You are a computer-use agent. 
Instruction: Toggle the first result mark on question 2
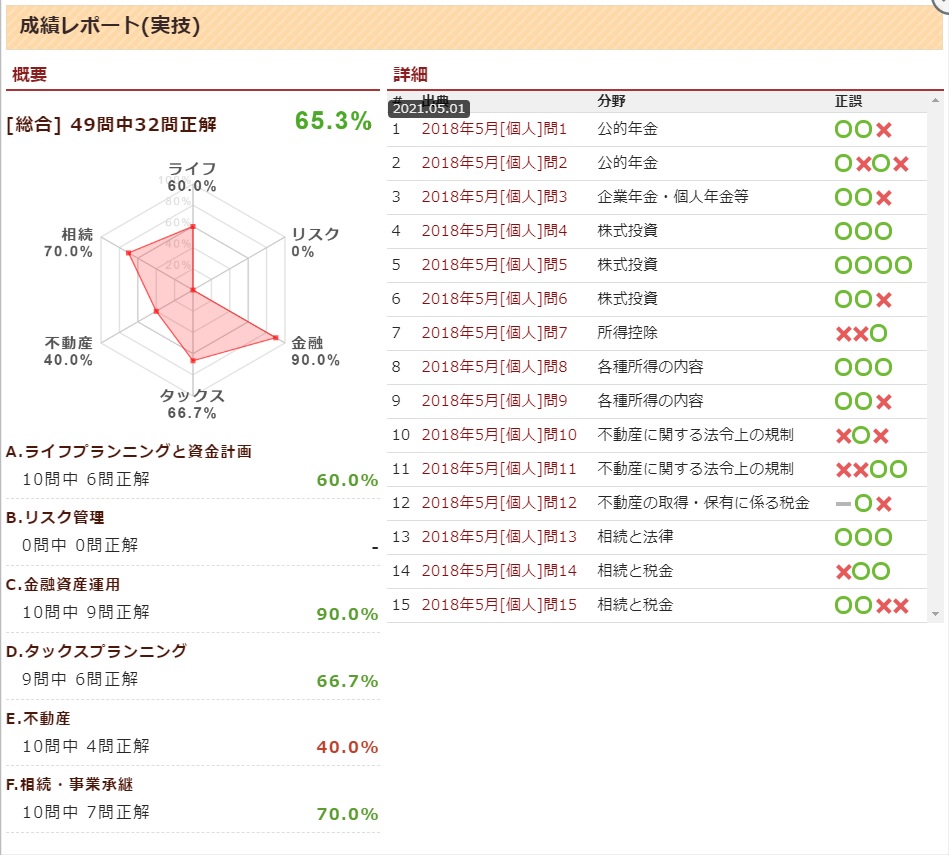pos(842,163)
